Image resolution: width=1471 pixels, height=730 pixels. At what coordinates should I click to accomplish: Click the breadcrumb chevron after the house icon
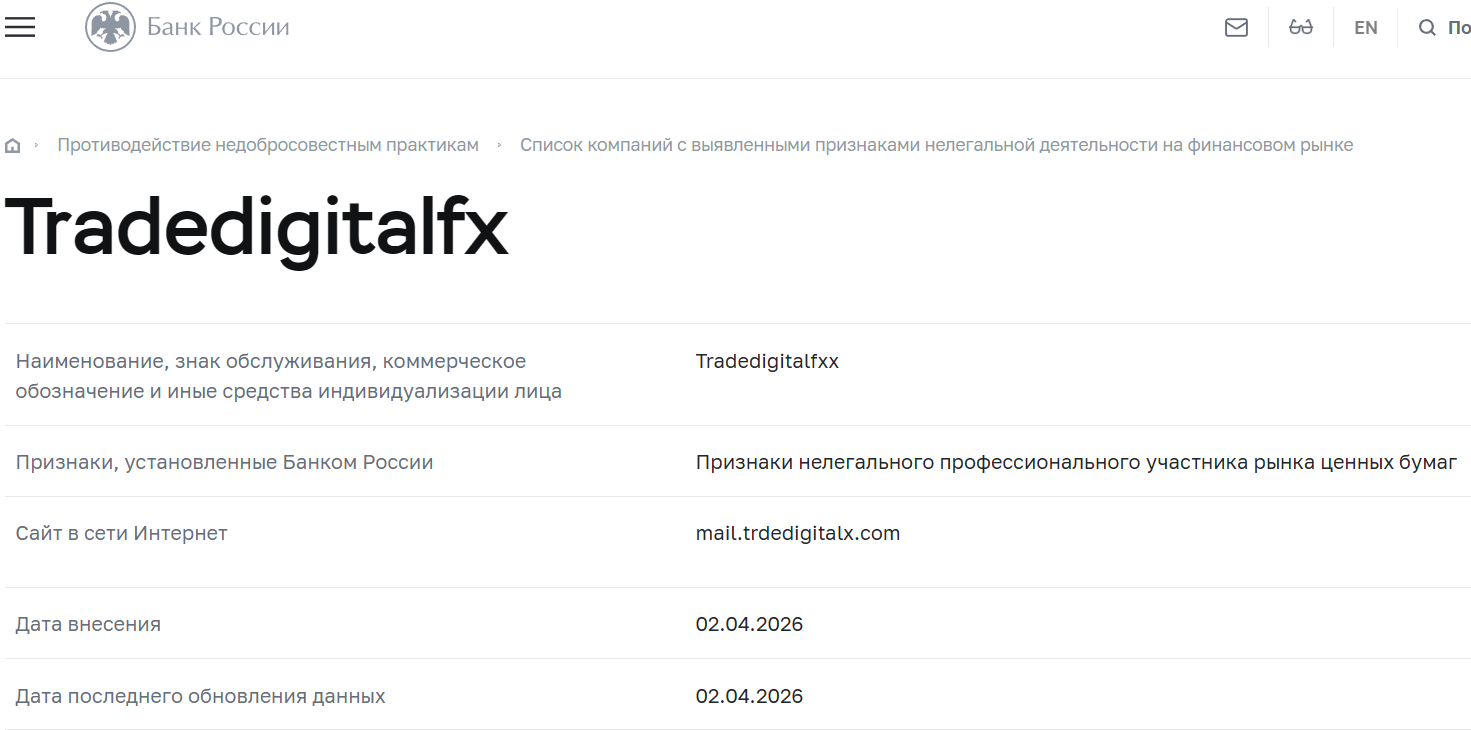[x=38, y=144]
